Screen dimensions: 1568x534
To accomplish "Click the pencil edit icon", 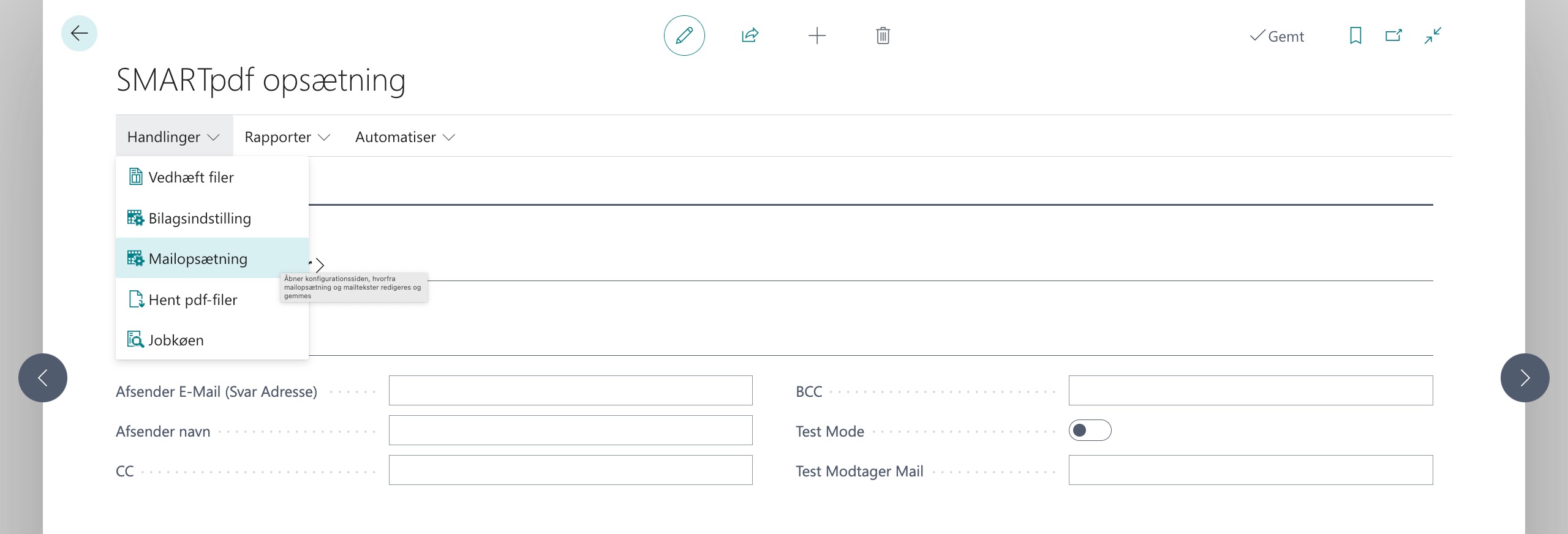I will (x=684, y=36).
